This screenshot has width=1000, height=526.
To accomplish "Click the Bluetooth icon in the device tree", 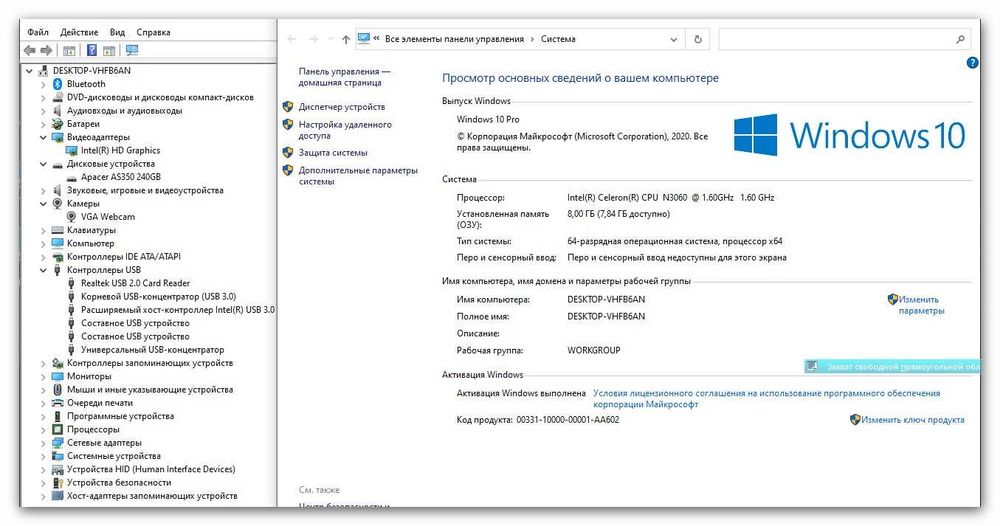I will click(x=57, y=84).
